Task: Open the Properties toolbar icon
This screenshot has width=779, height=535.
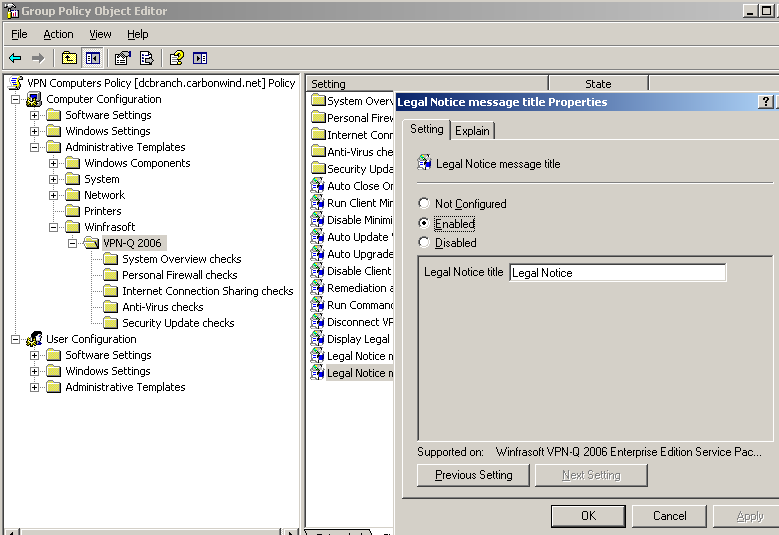Action: pos(122,58)
